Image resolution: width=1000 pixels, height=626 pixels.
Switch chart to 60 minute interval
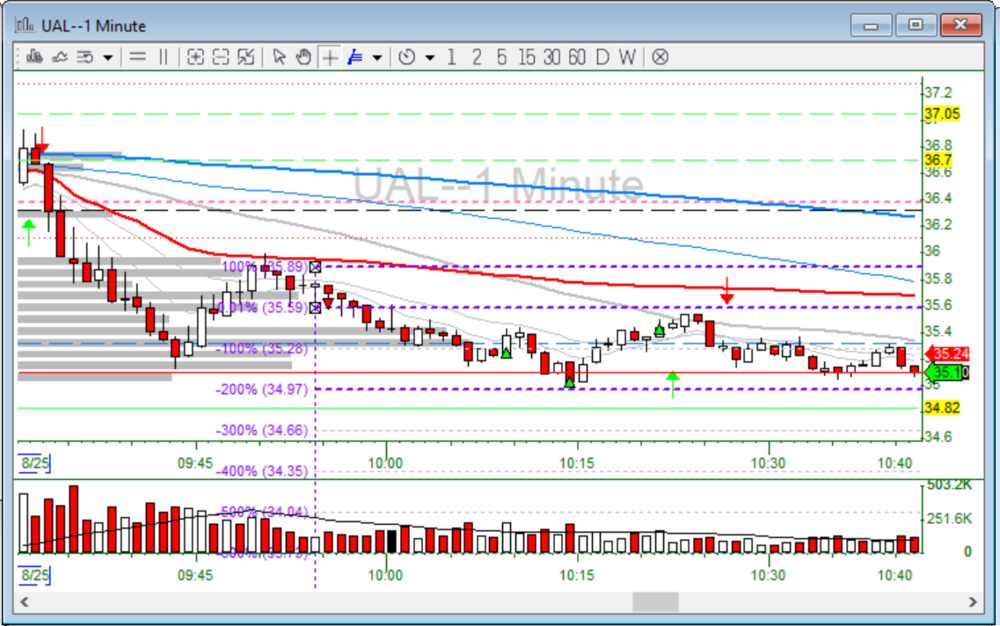pyautogui.click(x=576, y=57)
